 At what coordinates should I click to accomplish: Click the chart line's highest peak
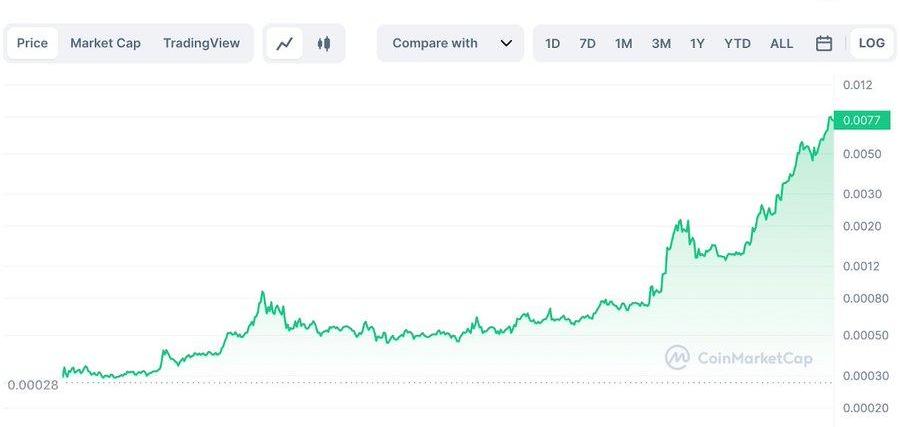point(830,118)
